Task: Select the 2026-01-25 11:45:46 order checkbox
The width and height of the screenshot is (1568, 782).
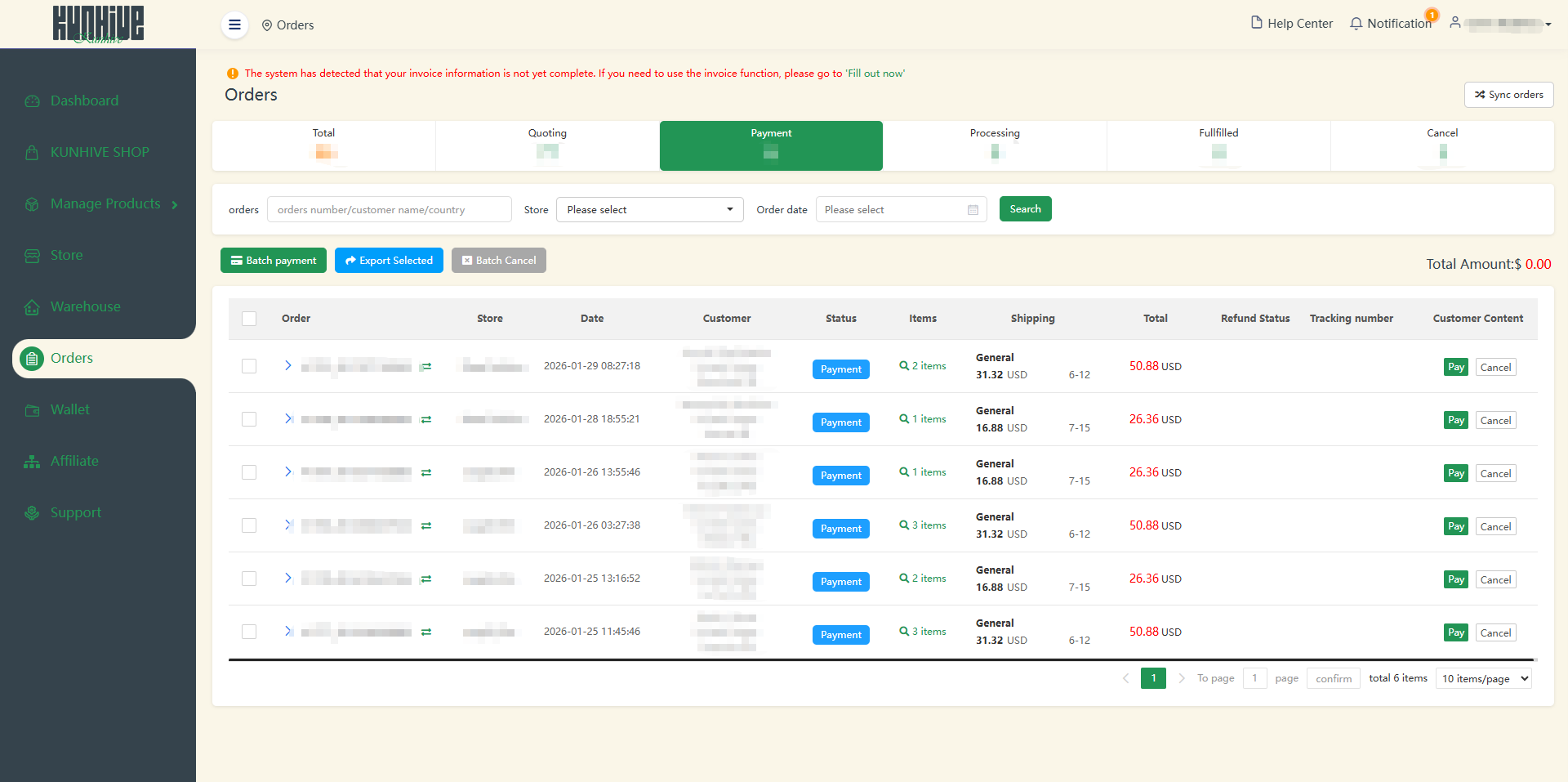Action: click(x=249, y=632)
